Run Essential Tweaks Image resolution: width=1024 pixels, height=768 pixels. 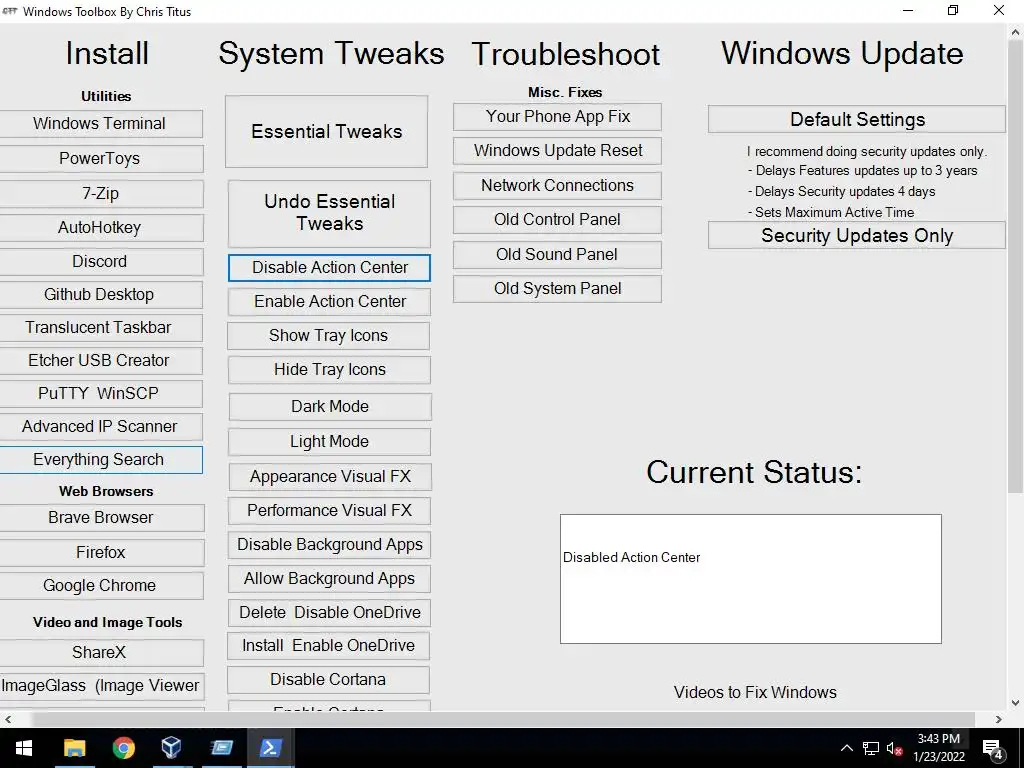327,131
